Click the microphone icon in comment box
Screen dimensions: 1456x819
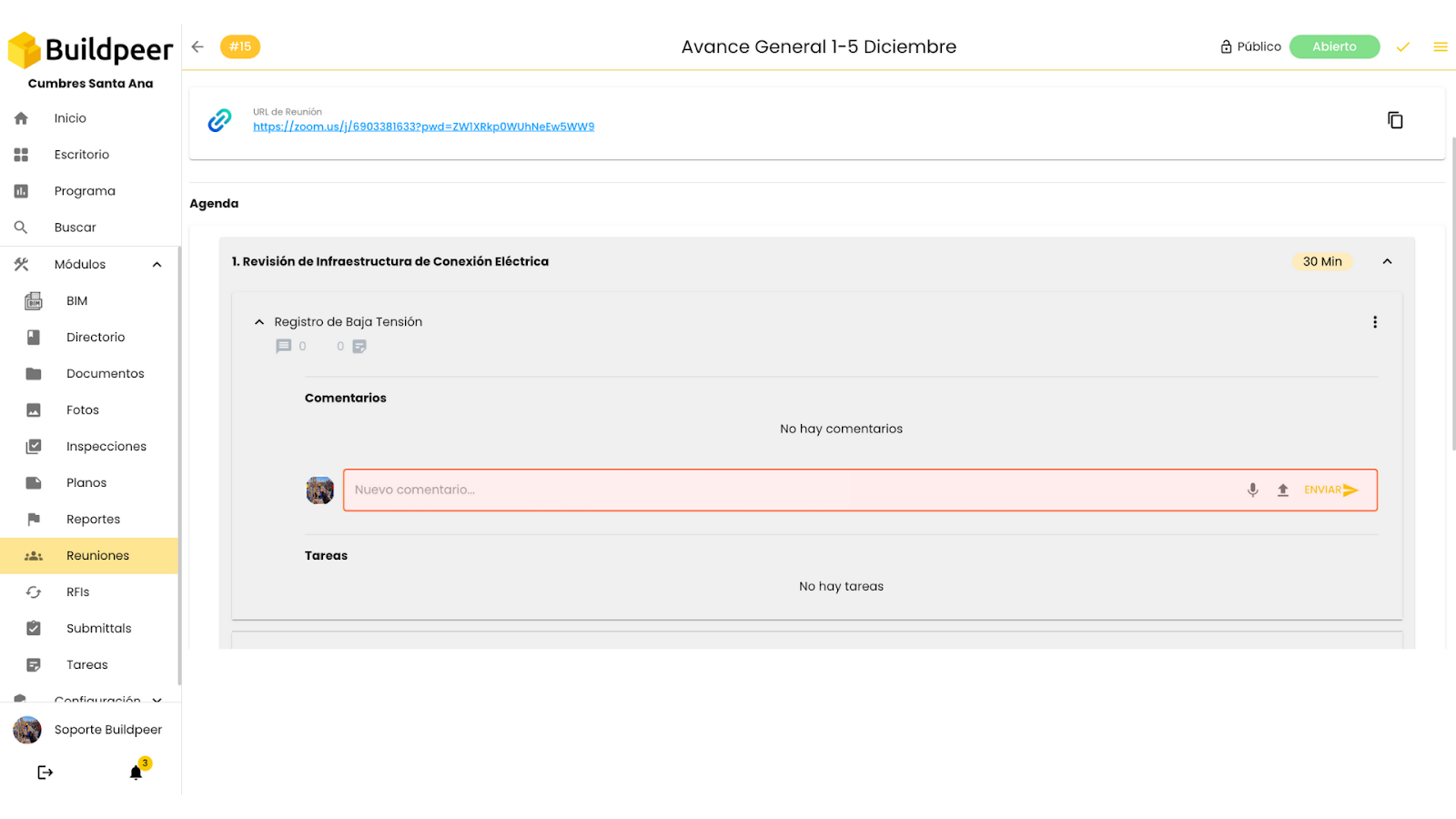click(x=1253, y=490)
